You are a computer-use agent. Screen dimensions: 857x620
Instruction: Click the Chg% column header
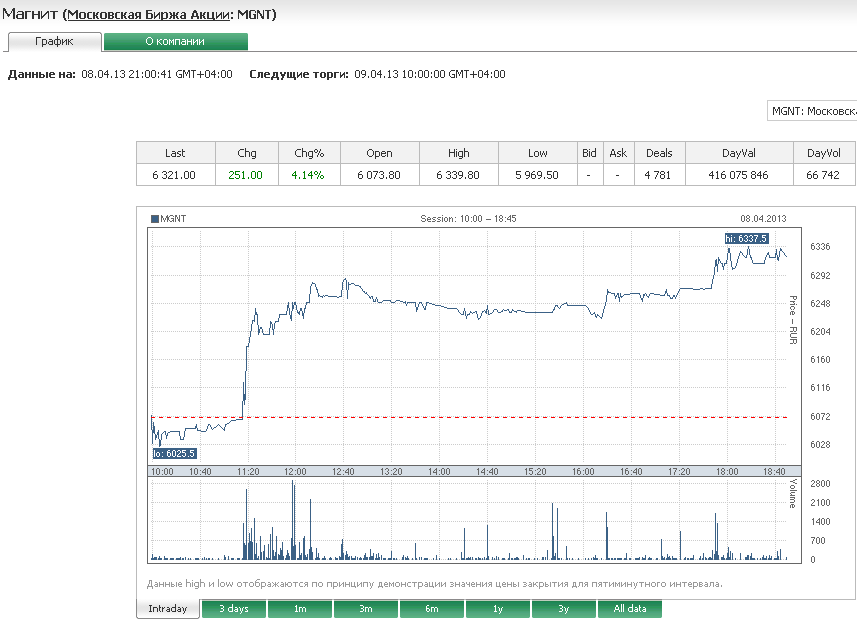pos(309,153)
